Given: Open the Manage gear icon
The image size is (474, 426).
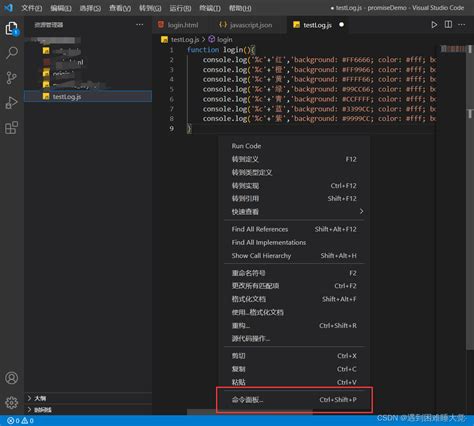Looking at the screenshot, I should pos(12,403).
